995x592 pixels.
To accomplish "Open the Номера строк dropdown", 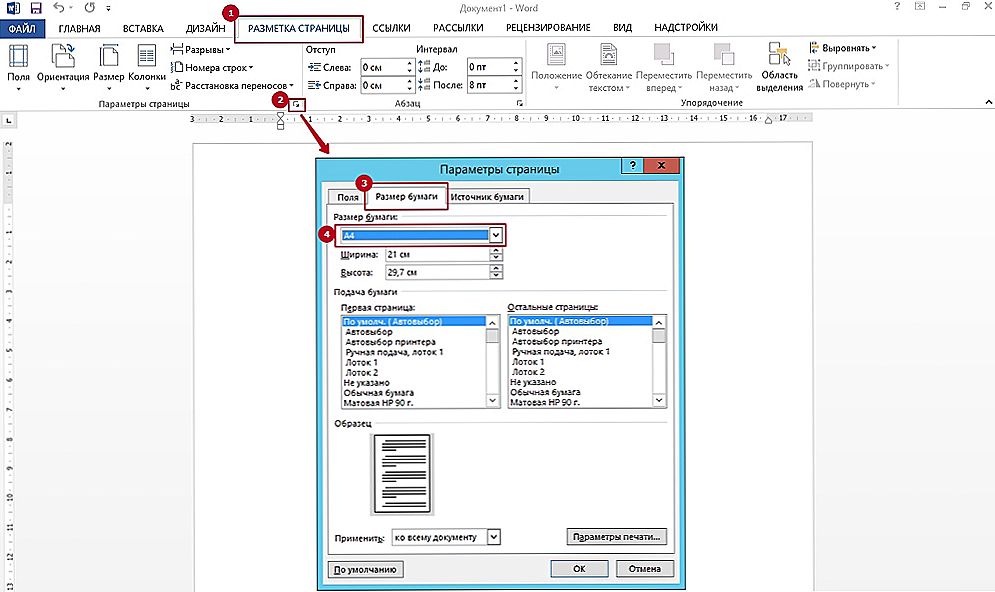I will click(212, 67).
